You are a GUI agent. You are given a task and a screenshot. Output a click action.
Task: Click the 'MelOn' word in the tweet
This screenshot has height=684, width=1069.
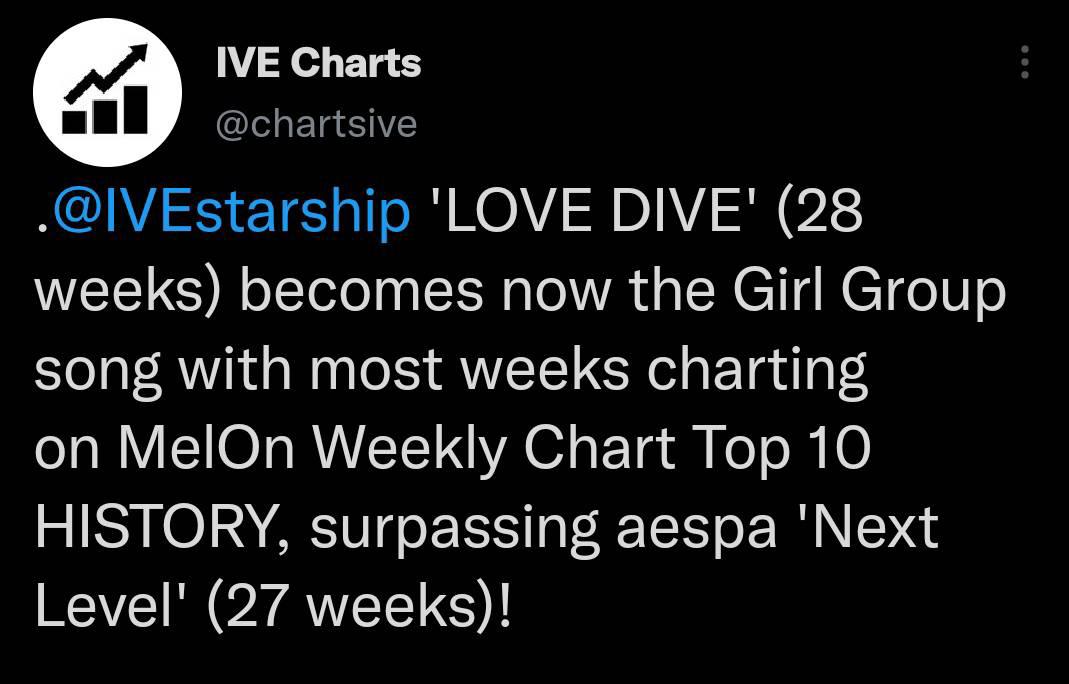point(207,448)
